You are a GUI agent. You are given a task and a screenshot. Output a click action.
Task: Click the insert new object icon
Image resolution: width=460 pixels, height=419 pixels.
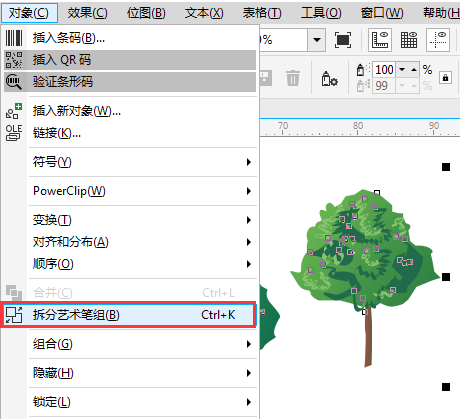14,111
